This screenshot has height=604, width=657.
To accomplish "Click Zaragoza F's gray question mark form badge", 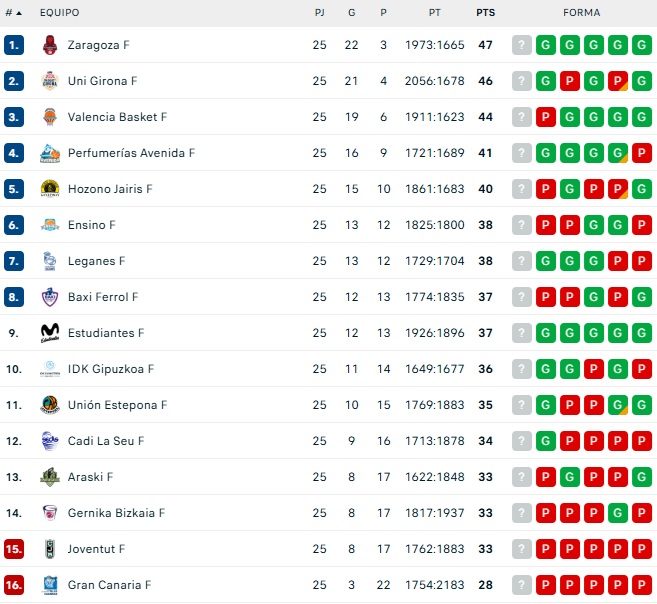I will click(521, 45).
